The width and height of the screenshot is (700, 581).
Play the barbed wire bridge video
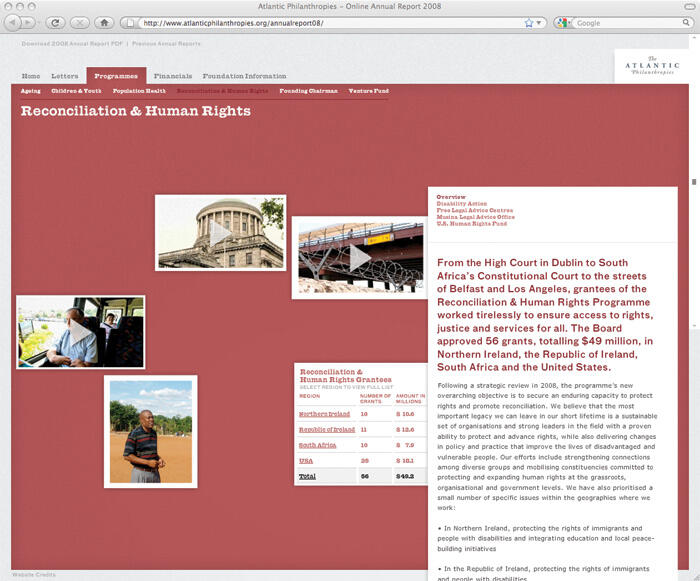[x=360, y=258]
